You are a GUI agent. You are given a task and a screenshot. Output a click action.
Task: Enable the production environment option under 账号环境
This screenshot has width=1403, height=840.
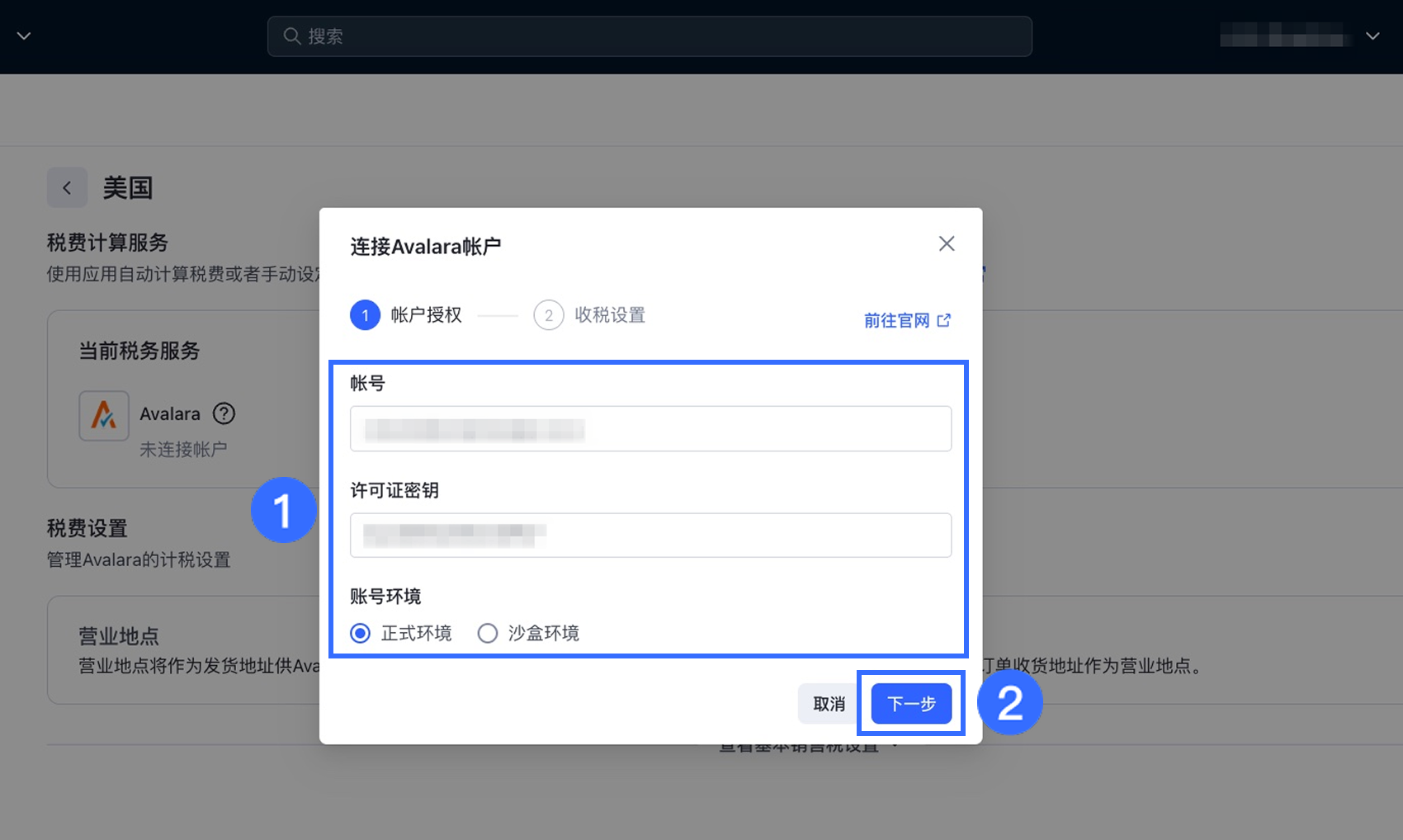tap(361, 633)
